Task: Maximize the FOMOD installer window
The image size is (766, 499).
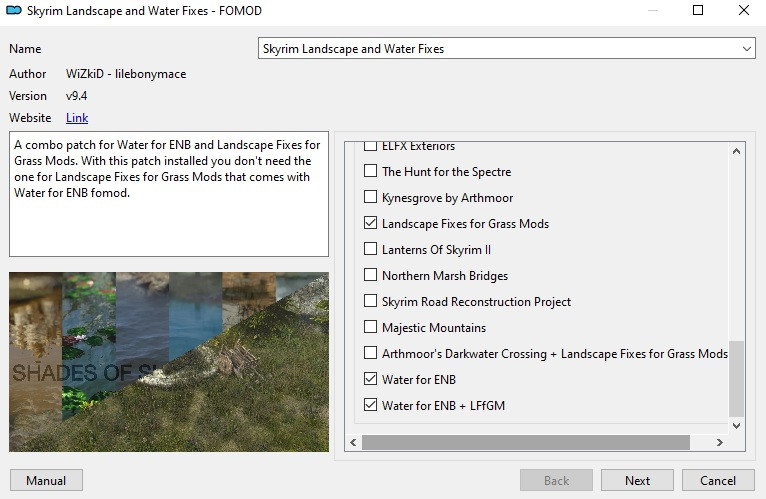Action: click(x=698, y=10)
